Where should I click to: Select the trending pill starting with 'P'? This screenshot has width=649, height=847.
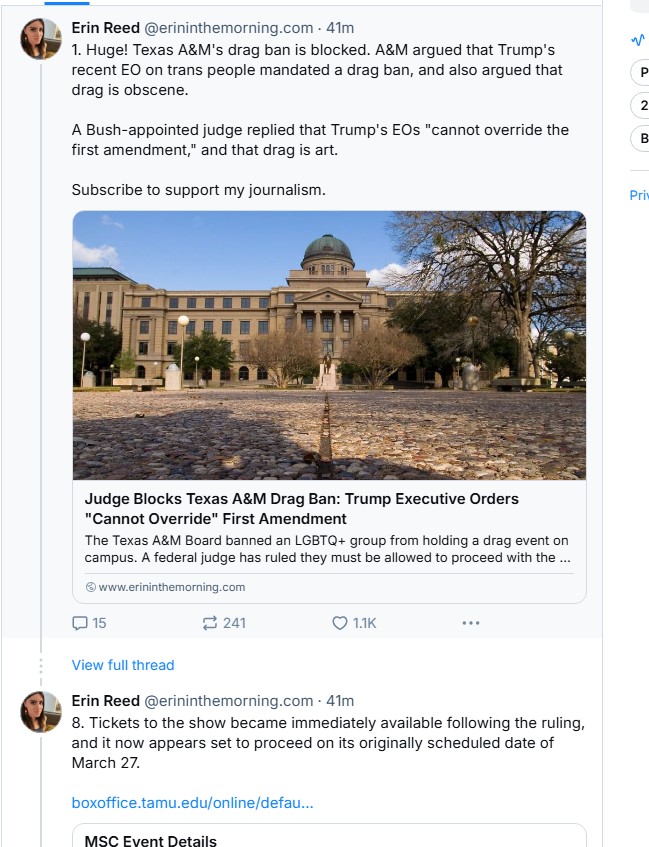642,72
